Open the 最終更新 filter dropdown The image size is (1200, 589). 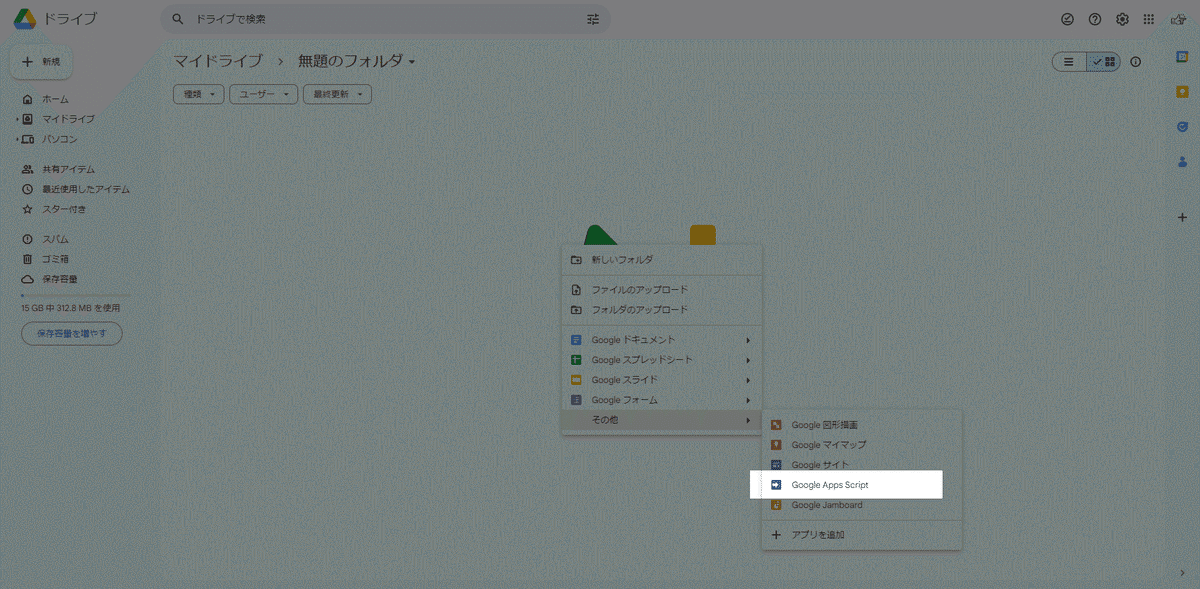pos(338,94)
